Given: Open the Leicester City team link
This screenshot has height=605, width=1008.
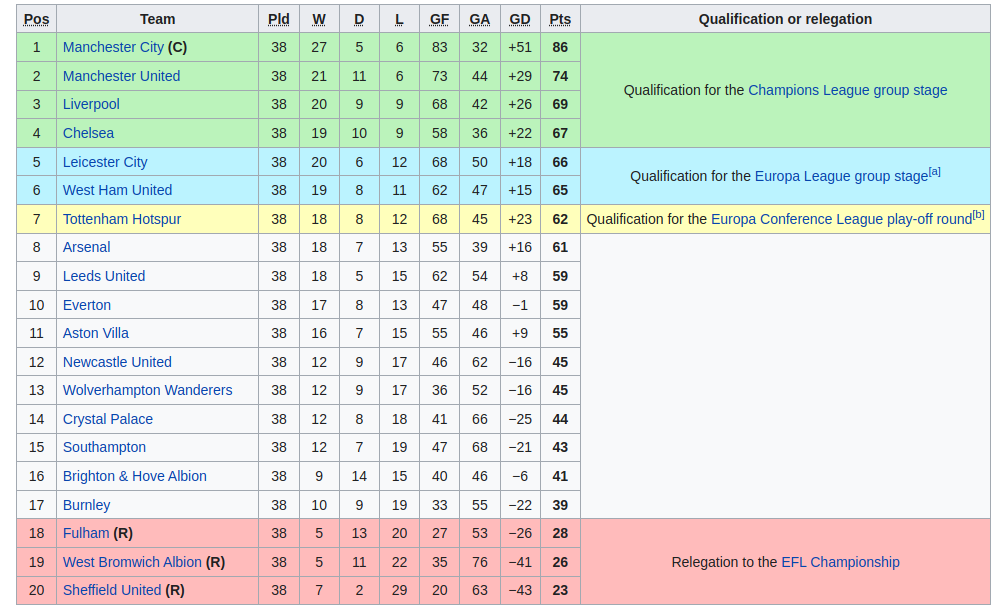Looking at the screenshot, I should pyautogui.click(x=105, y=162).
